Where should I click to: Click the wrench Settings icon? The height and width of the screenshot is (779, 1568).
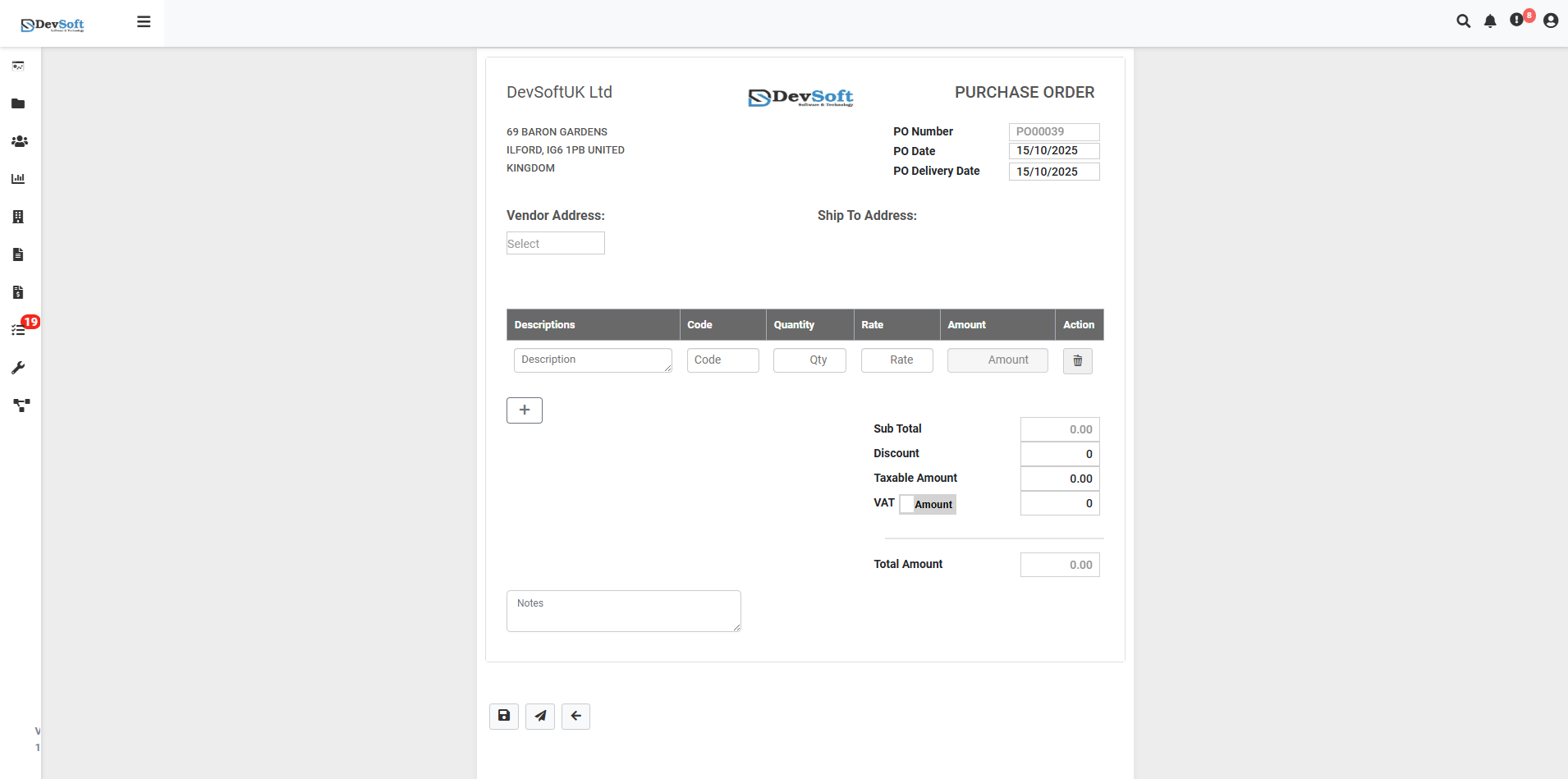click(19, 367)
